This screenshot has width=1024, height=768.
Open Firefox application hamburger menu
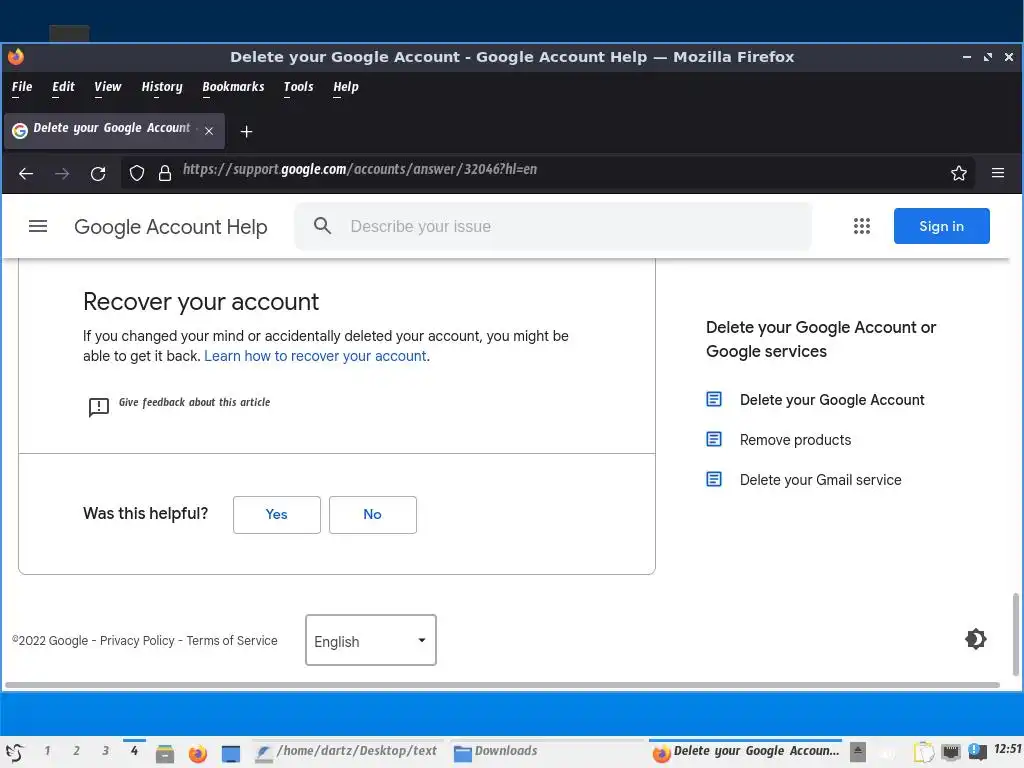(x=997, y=173)
